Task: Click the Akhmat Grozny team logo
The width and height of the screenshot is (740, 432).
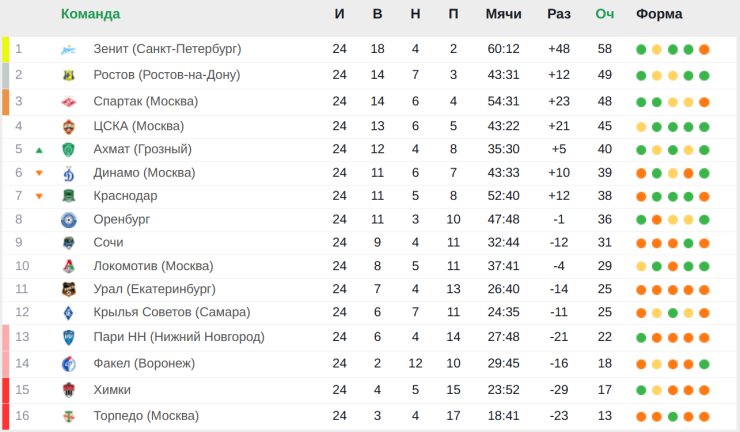Action: pyautogui.click(x=68, y=150)
